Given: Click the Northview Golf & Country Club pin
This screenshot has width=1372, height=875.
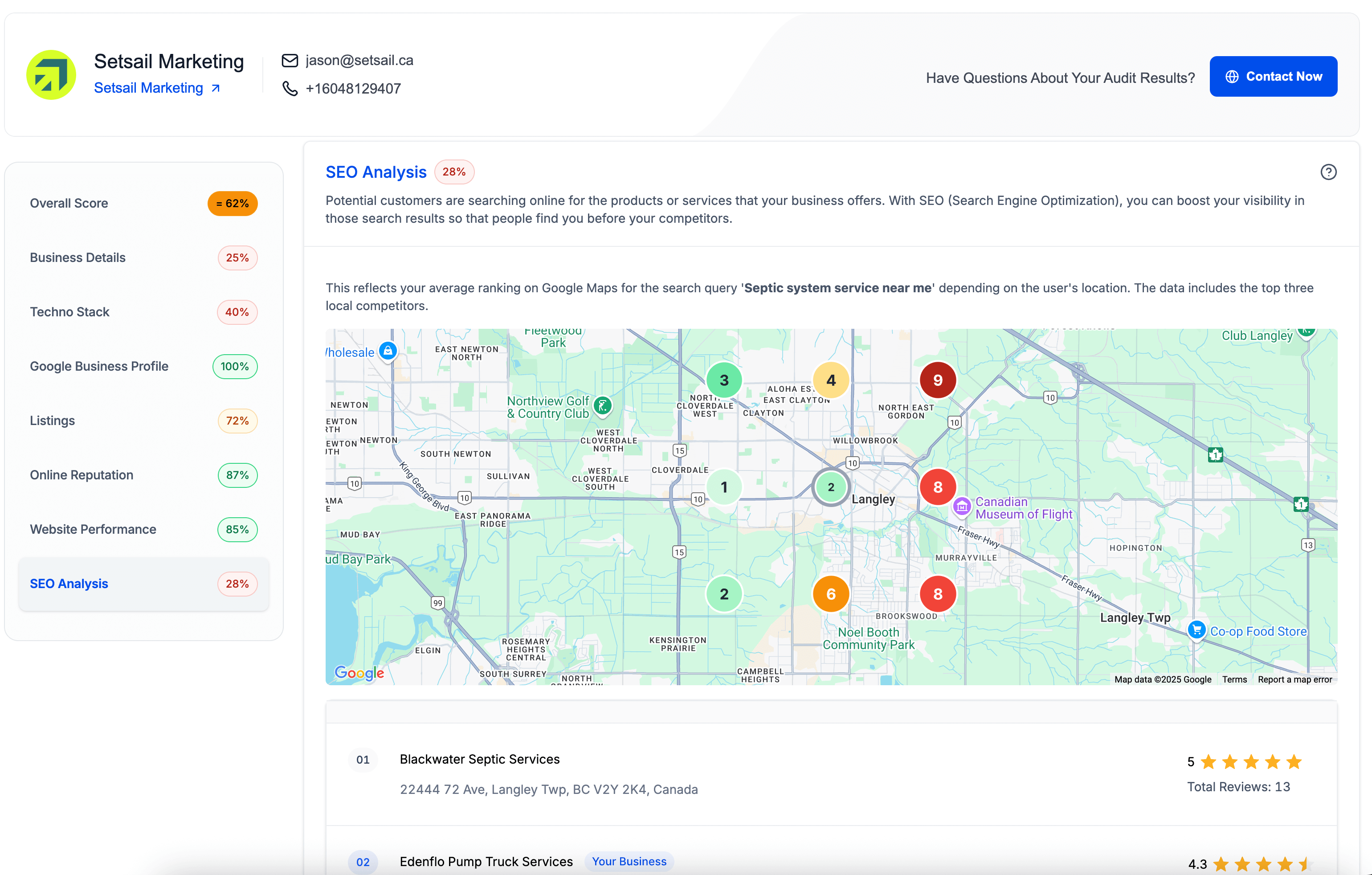Looking at the screenshot, I should 602,406.
